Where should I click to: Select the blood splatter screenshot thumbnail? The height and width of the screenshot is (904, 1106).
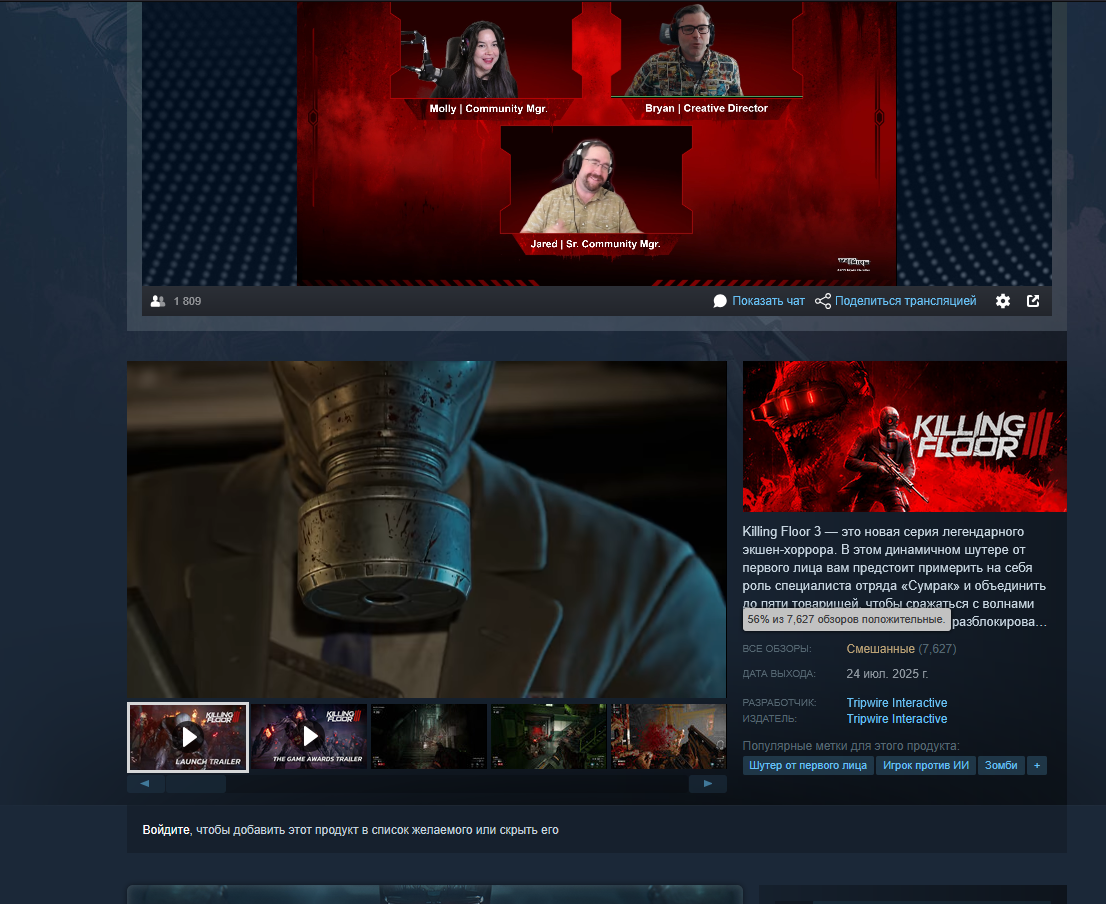[x=668, y=737]
